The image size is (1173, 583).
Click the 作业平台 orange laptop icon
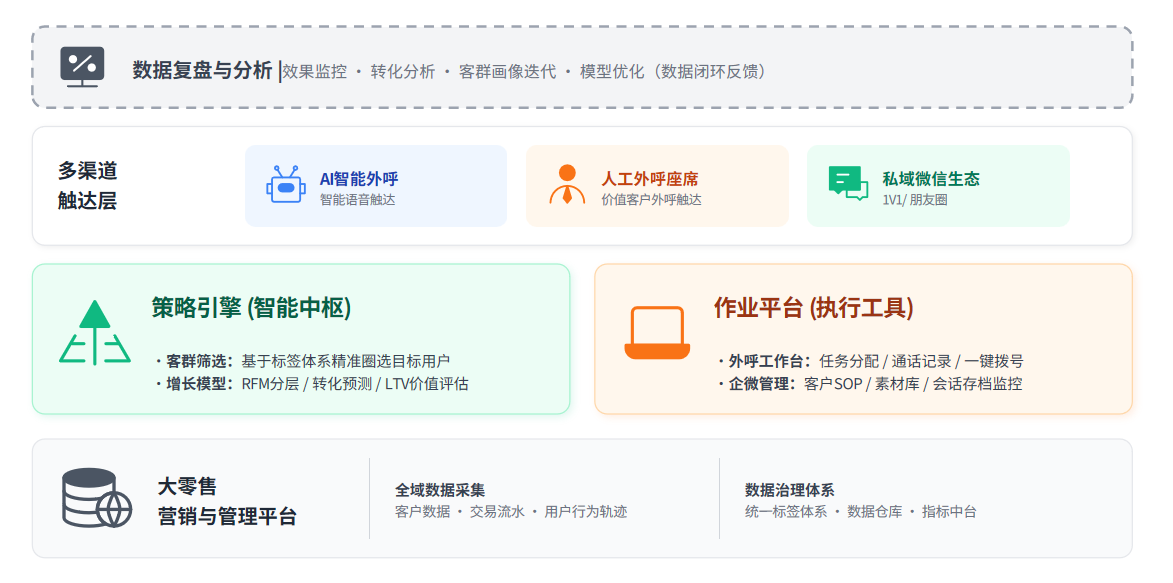(657, 332)
